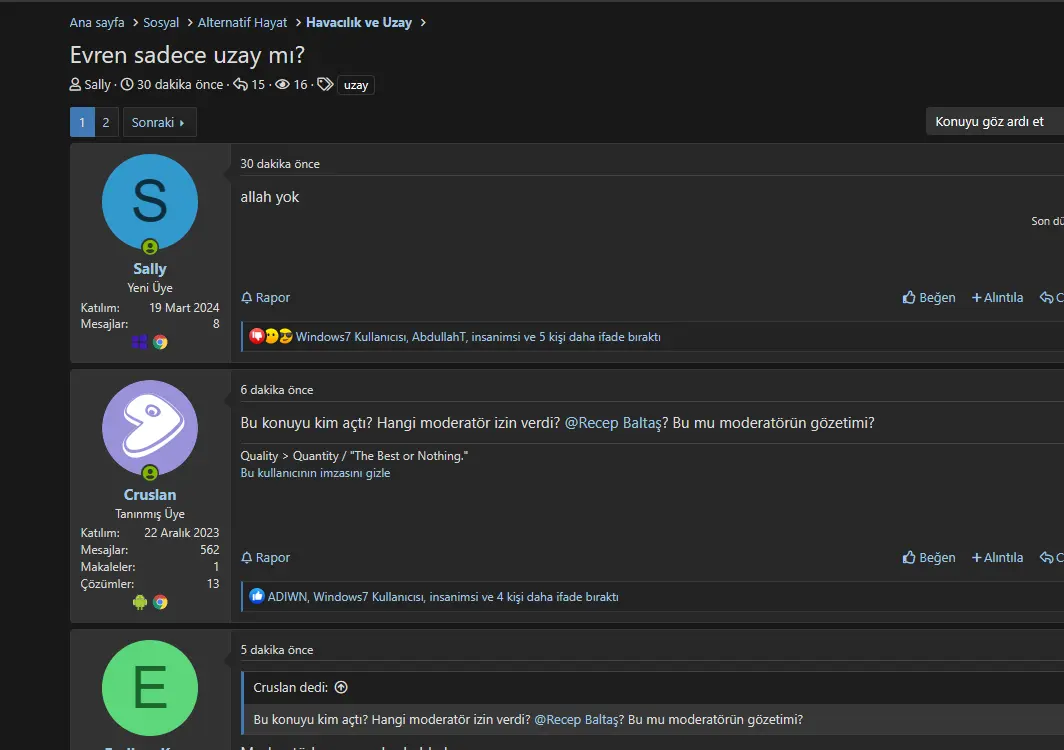Click the Android icon under Cruslan's profile
The image size is (1064, 750).
140,602
